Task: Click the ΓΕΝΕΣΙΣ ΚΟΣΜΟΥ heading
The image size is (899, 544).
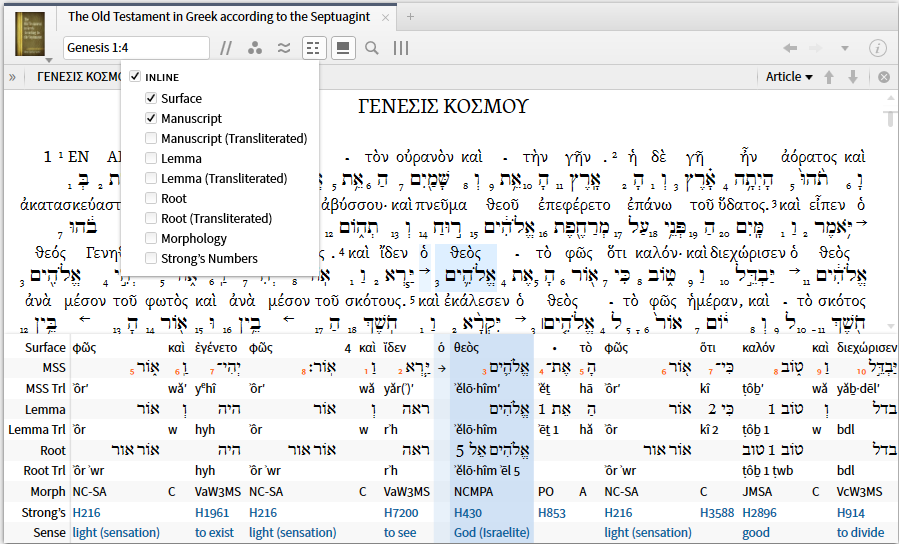Action: click(x=443, y=107)
